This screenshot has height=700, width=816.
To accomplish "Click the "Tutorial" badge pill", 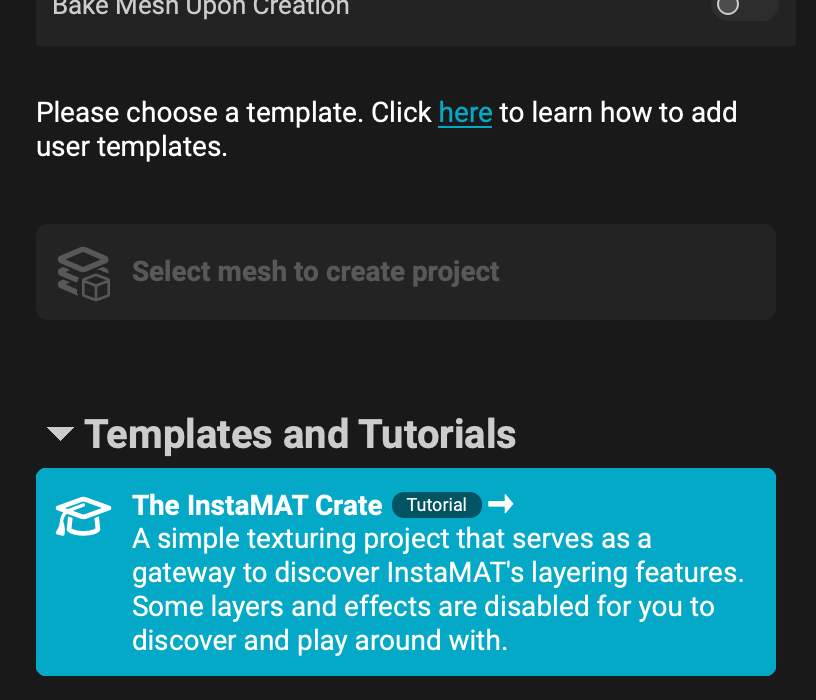I will click(436, 505).
